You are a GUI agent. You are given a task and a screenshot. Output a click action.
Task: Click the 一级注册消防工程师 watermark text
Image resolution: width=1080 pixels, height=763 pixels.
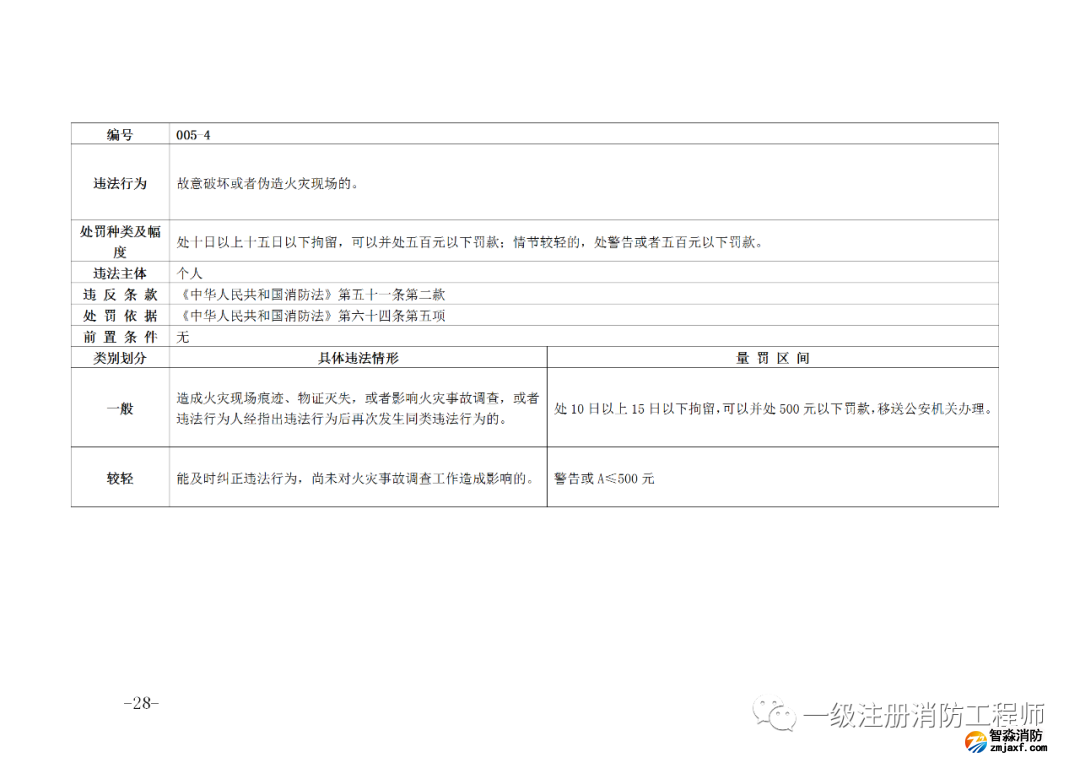925,715
